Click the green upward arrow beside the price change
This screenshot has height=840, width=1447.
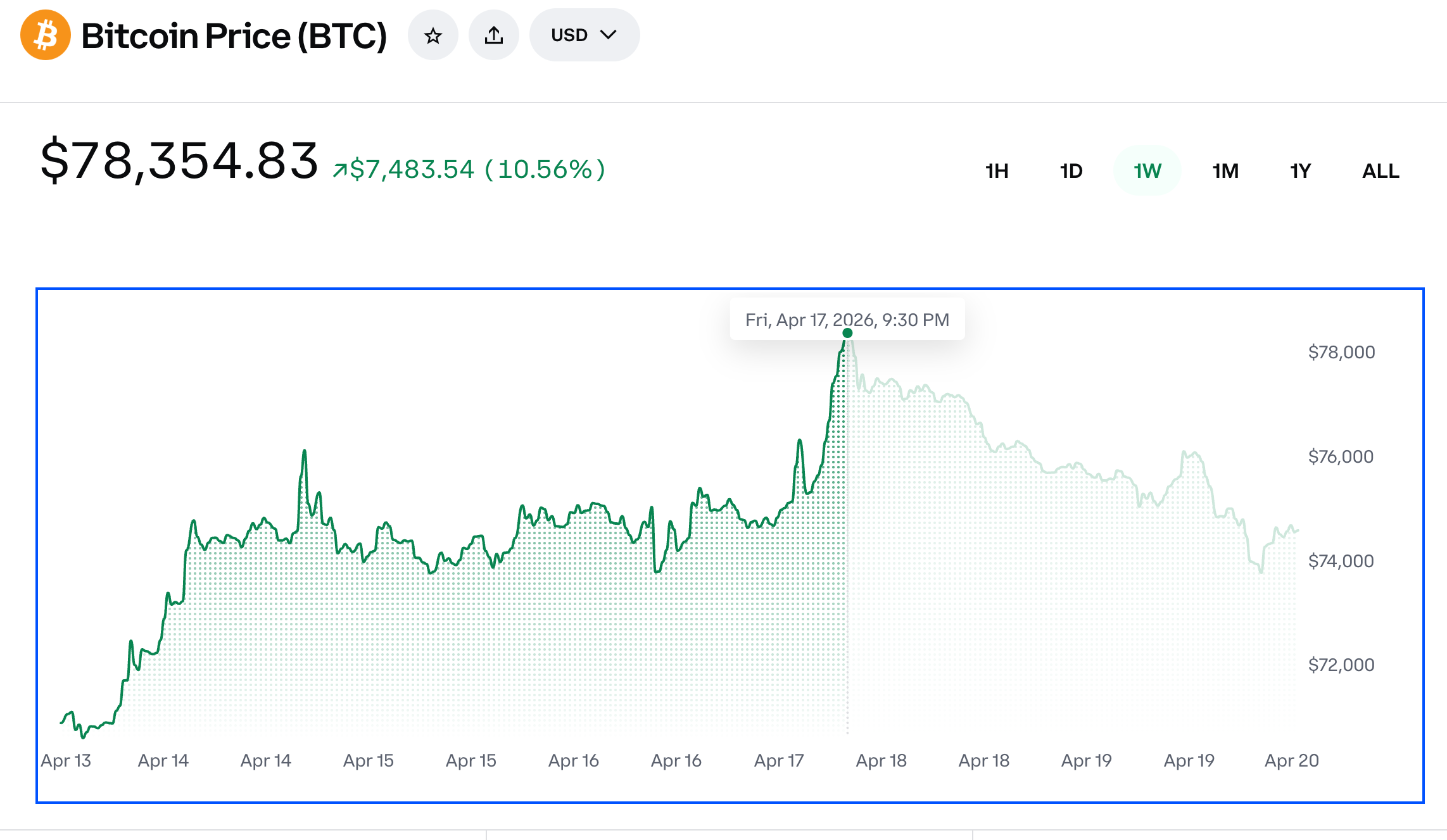point(341,168)
